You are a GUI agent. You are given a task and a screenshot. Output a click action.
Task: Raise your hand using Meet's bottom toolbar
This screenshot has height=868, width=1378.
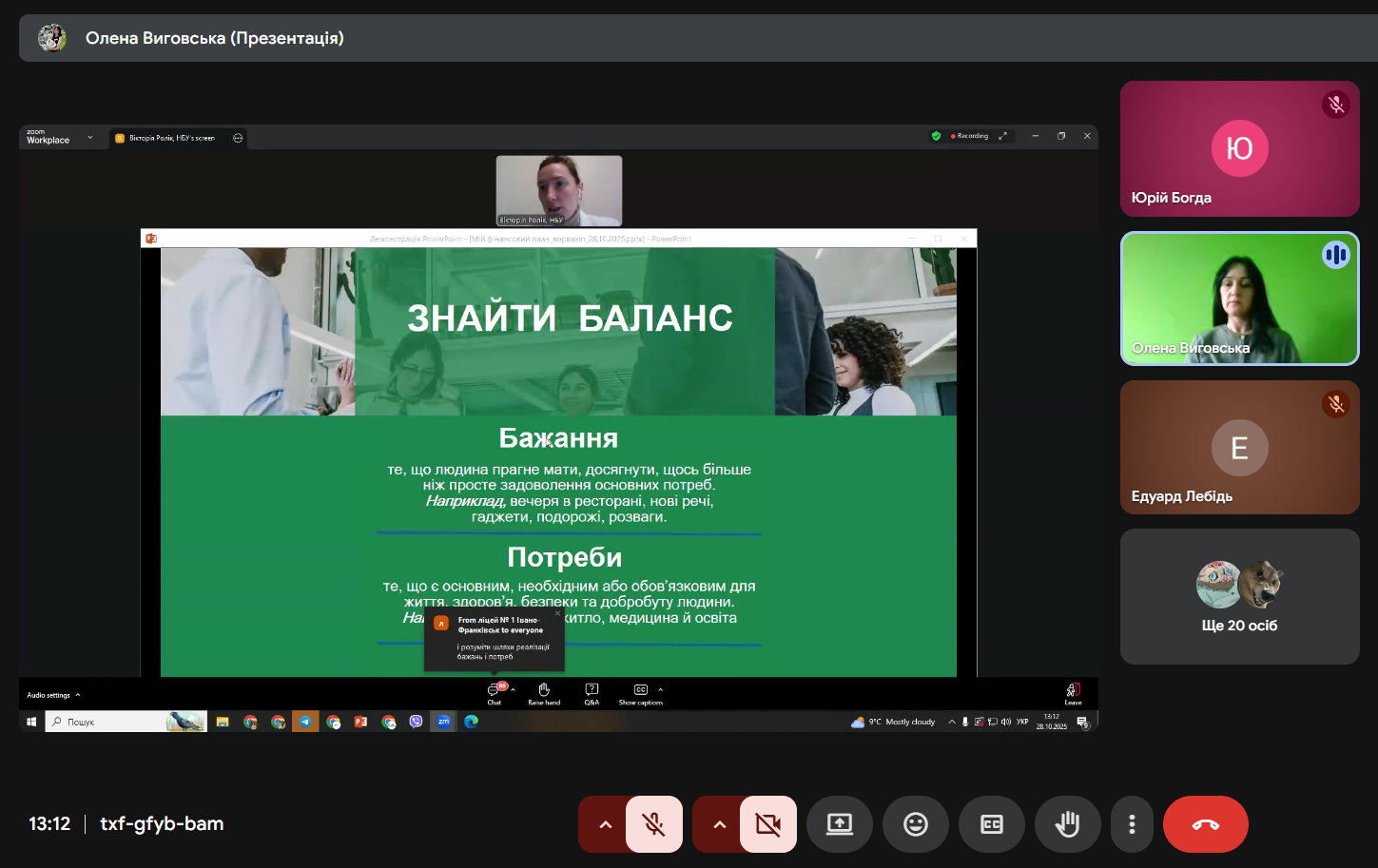click(1067, 824)
